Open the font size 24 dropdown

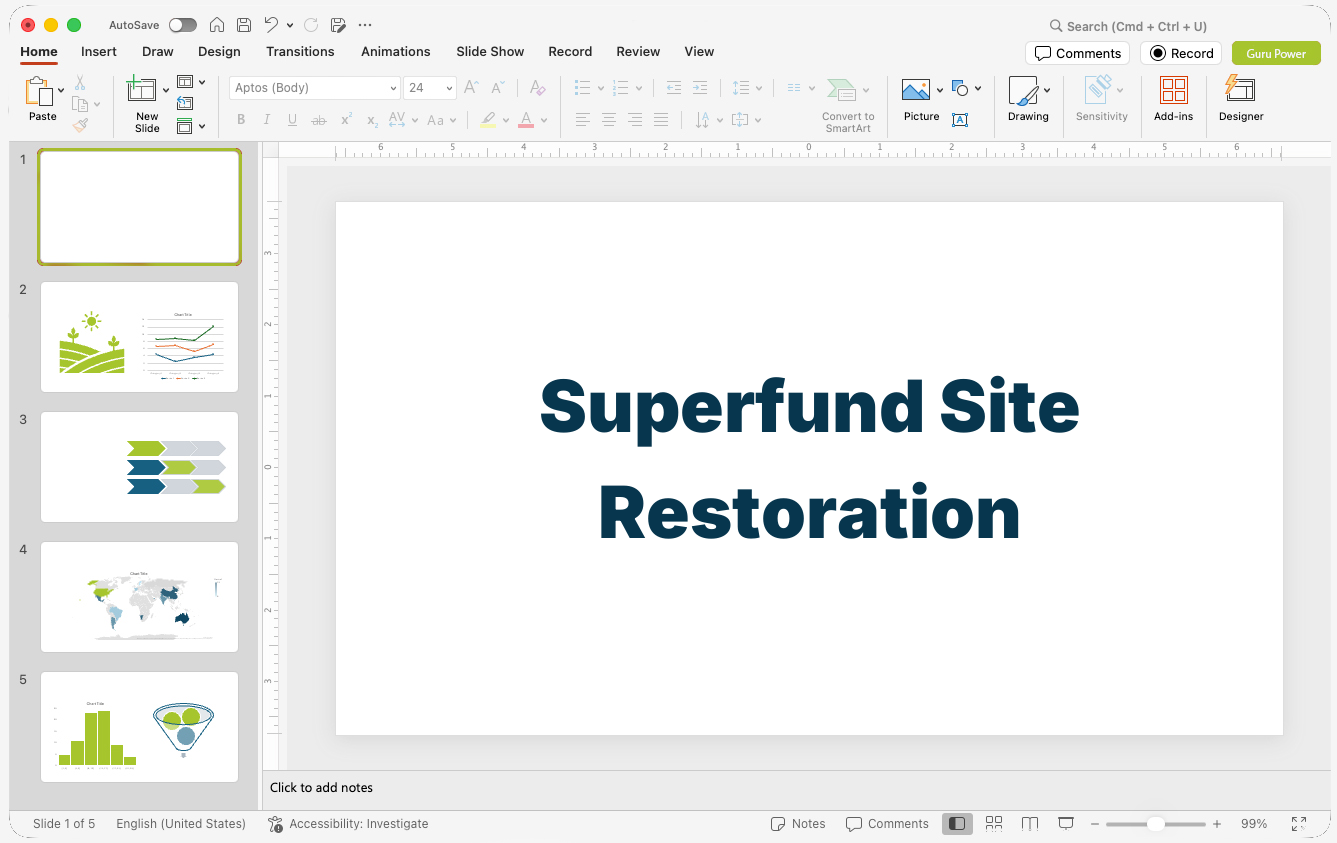pos(449,88)
